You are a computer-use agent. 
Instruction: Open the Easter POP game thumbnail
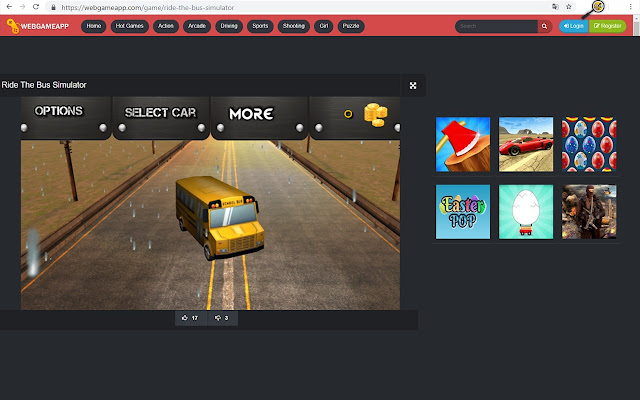pos(463,212)
